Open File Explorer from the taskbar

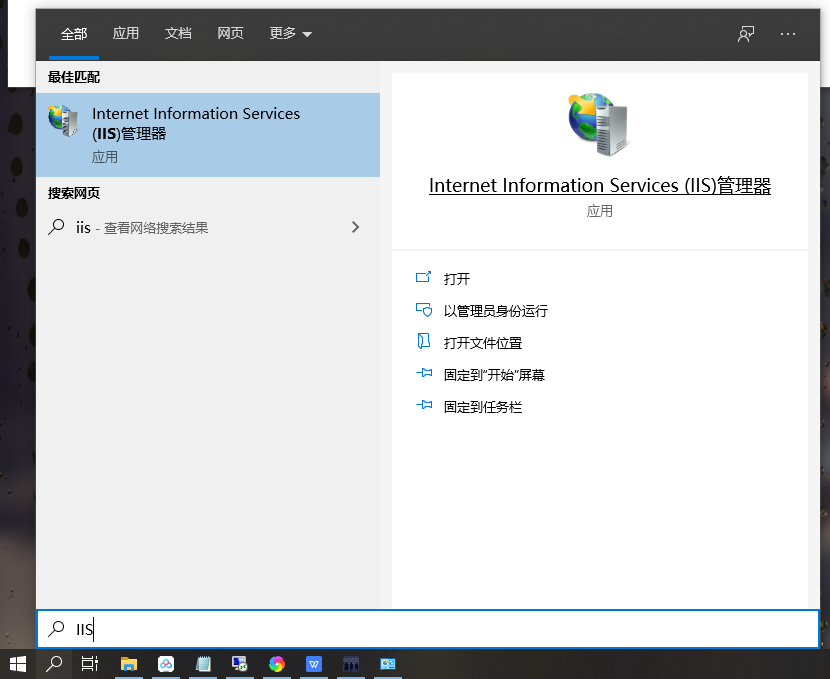click(129, 664)
